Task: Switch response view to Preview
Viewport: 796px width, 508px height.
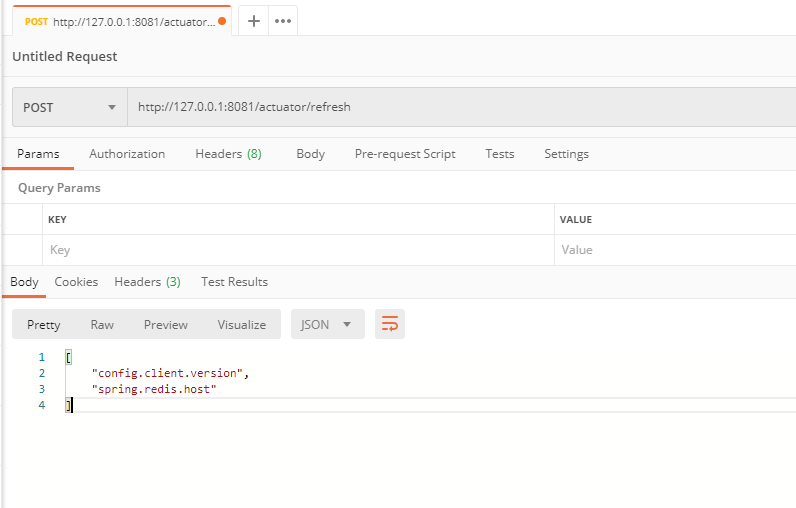Action: [x=165, y=324]
